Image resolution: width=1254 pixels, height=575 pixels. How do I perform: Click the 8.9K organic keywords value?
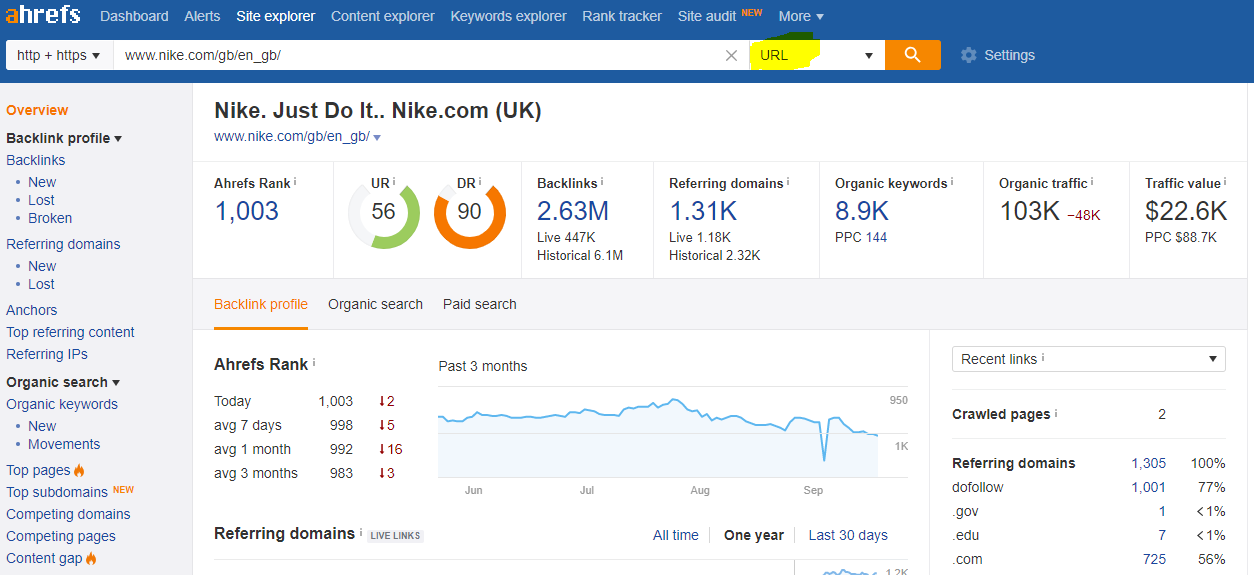pos(862,211)
